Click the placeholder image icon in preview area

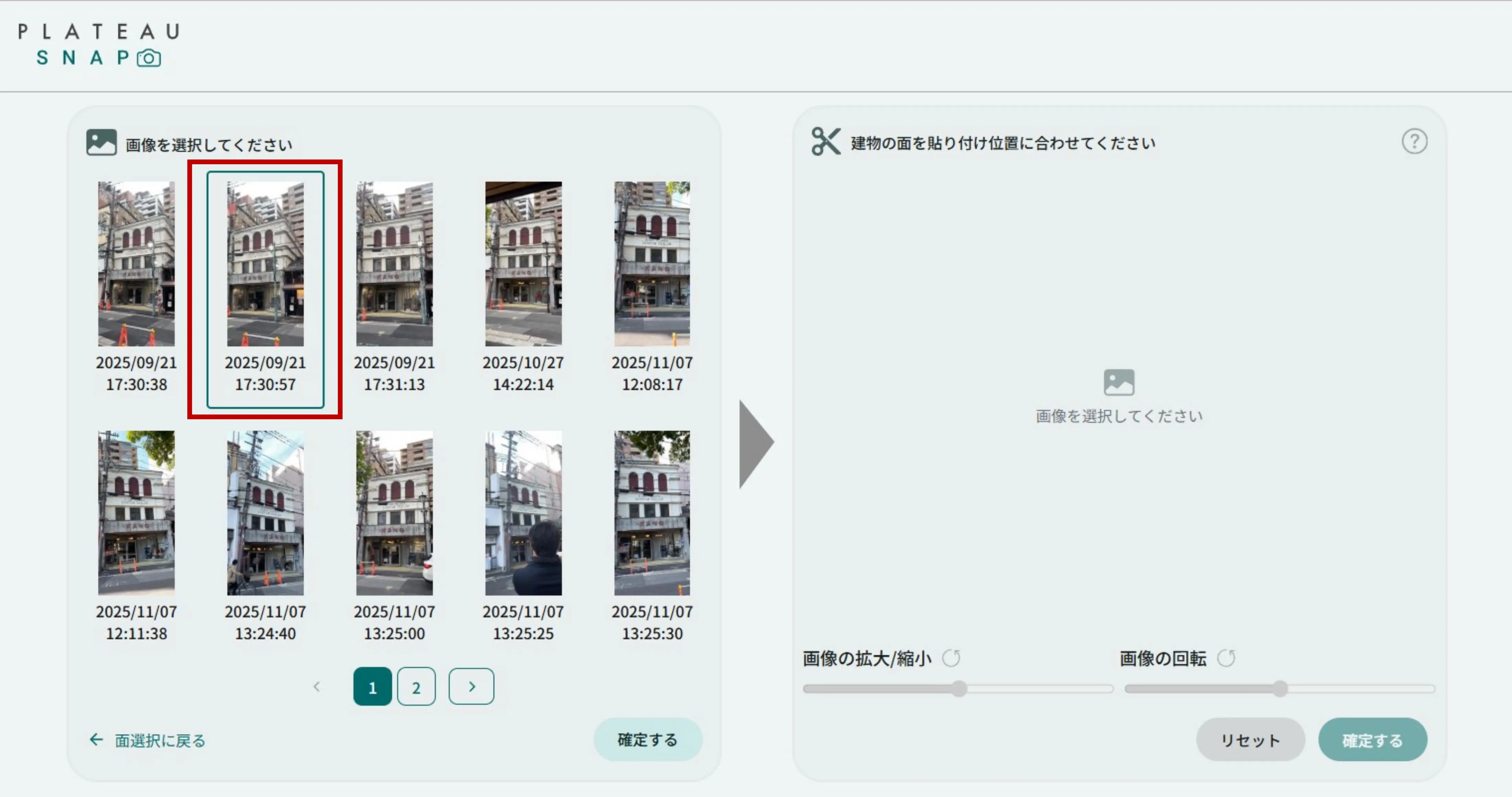pyautogui.click(x=1119, y=383)
